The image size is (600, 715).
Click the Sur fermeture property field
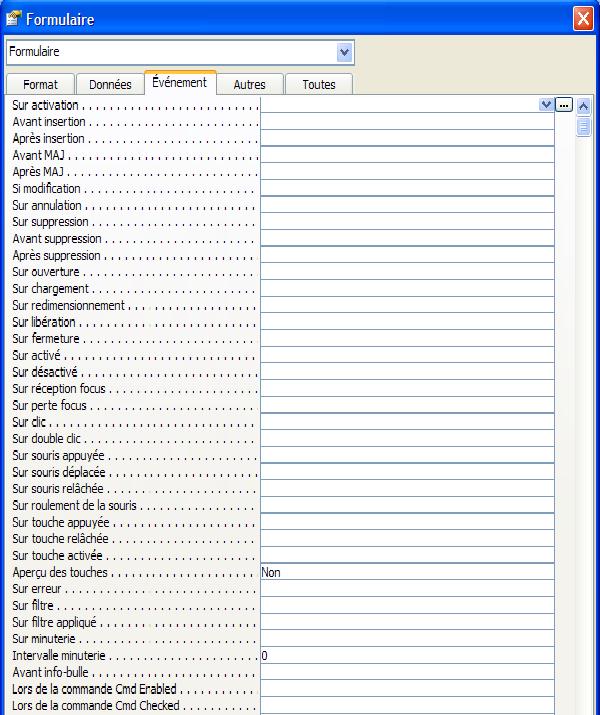click(x=407, y=339)
